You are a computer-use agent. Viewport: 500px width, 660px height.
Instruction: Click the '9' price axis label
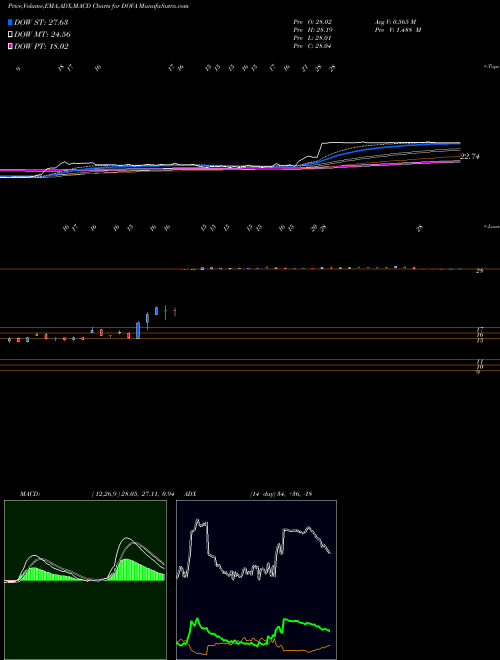(x=478, y=373)
